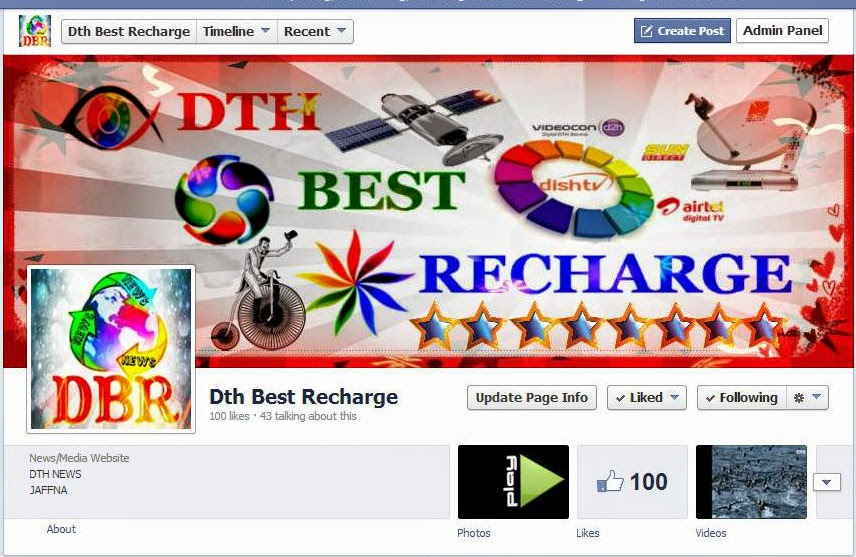Click the Likes label

tap(588, 533)
